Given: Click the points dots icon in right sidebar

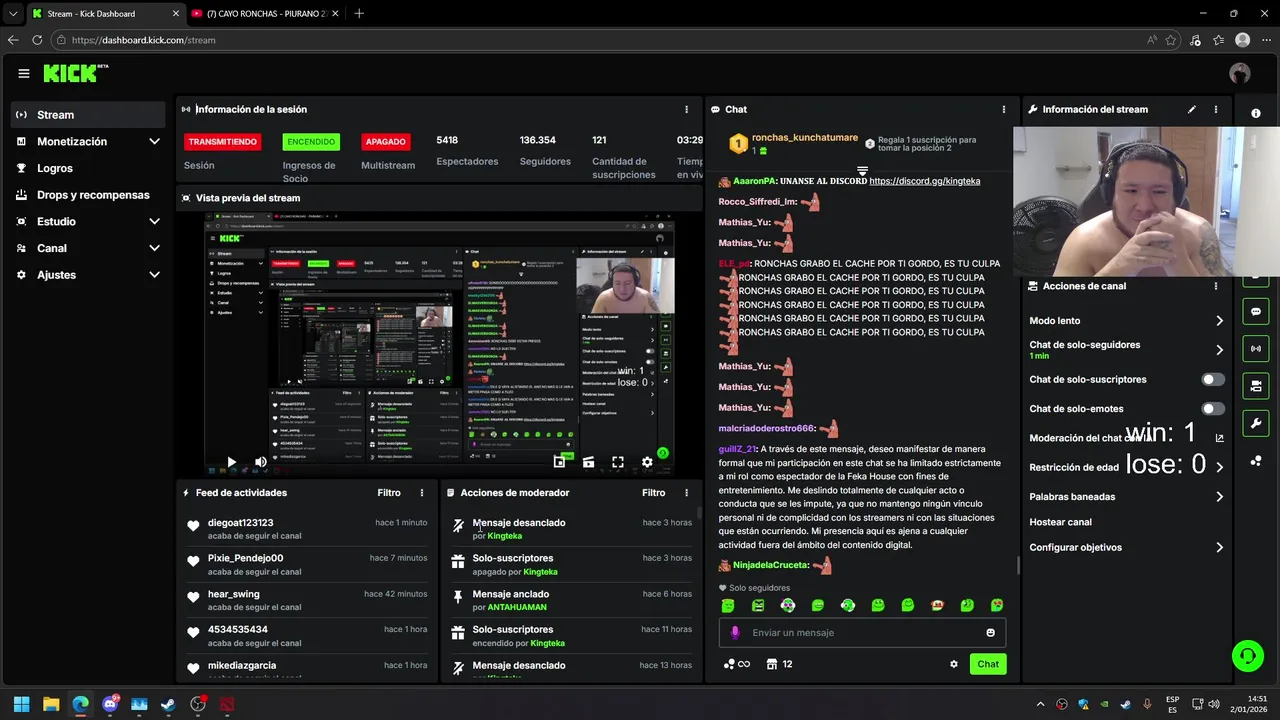Looking at the screenshot, I should pos(1256,460).
